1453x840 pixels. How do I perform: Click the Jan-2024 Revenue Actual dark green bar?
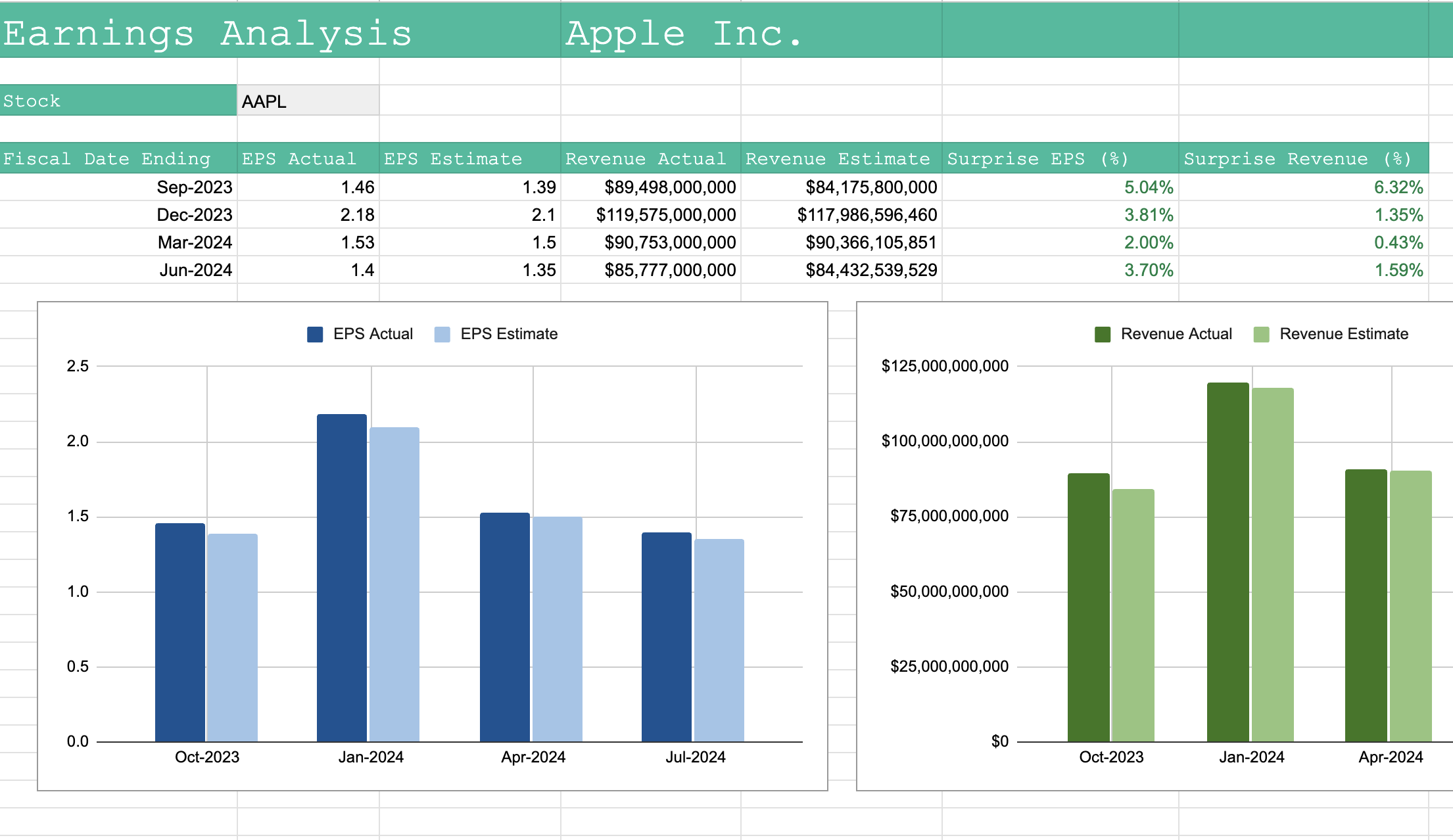tap(1228, 562)
